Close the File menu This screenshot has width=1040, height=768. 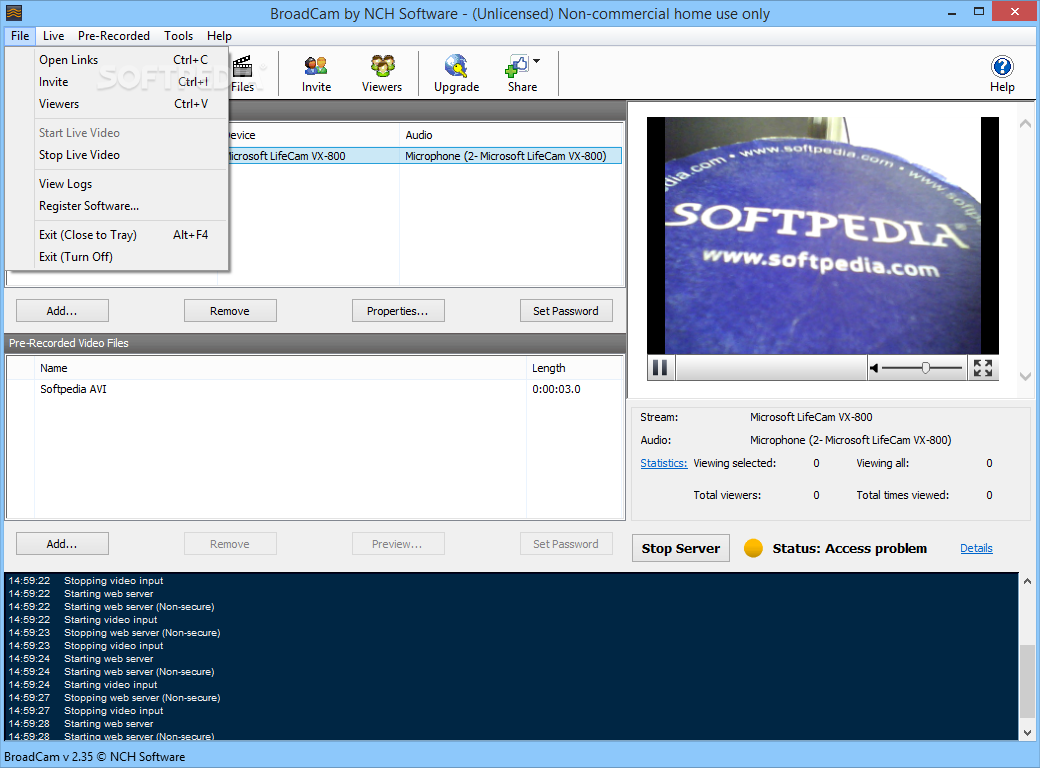pyautogui.click(x=20, y=36)
